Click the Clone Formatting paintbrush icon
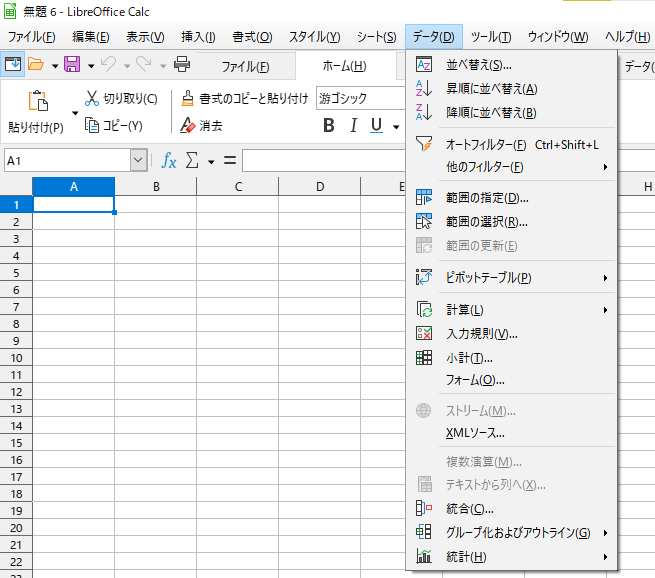 pos(188,98)
